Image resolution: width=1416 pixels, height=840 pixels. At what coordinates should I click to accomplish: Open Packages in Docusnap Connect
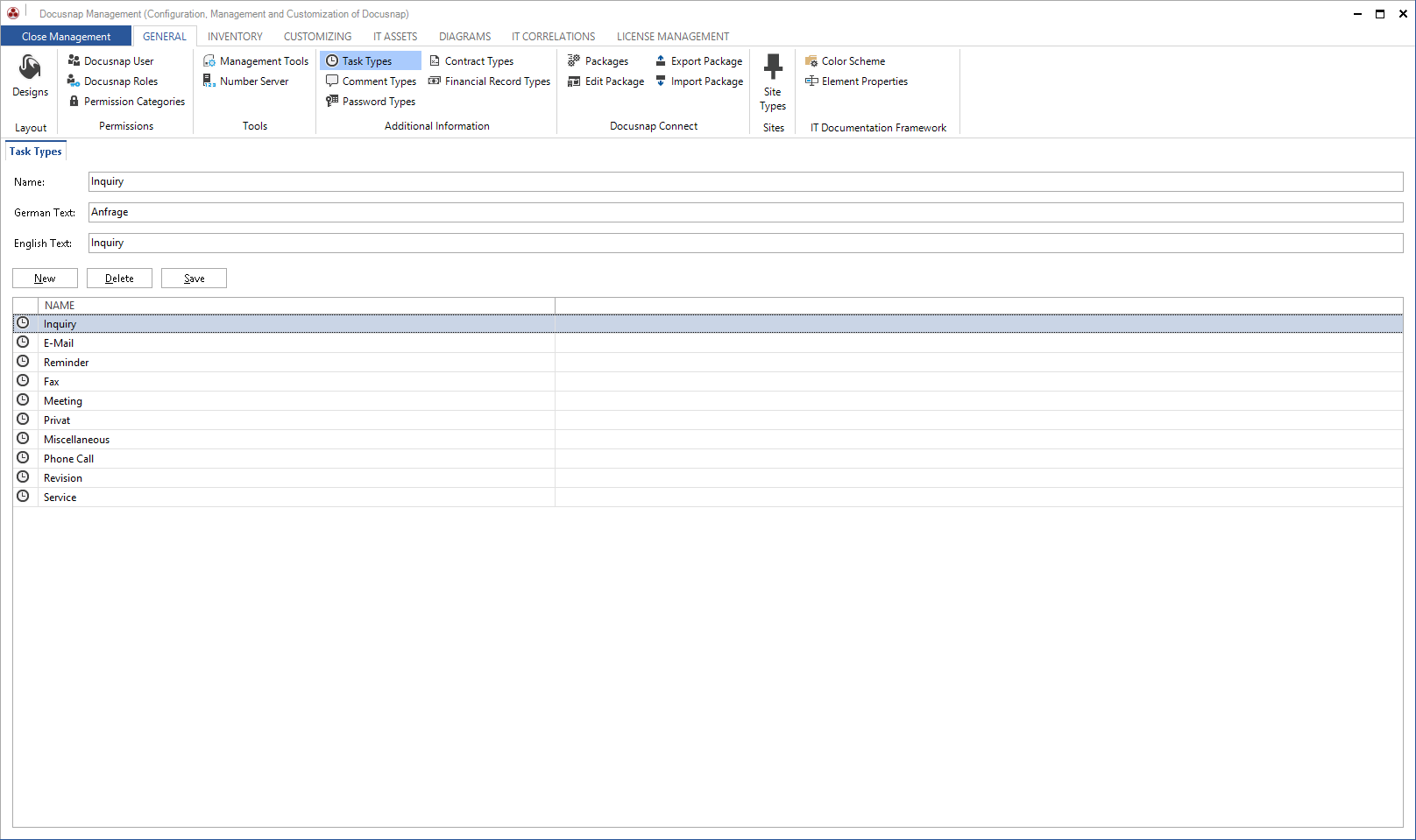598,61
